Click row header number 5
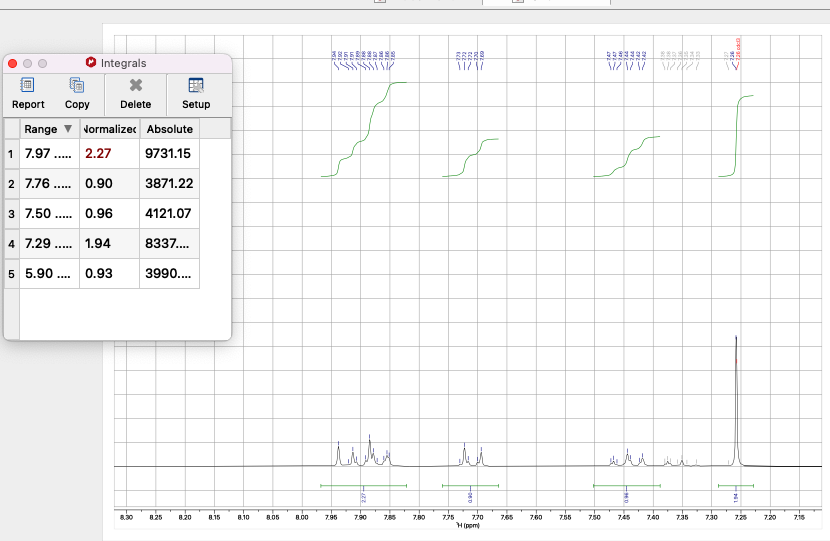 [x=11, y=274]
